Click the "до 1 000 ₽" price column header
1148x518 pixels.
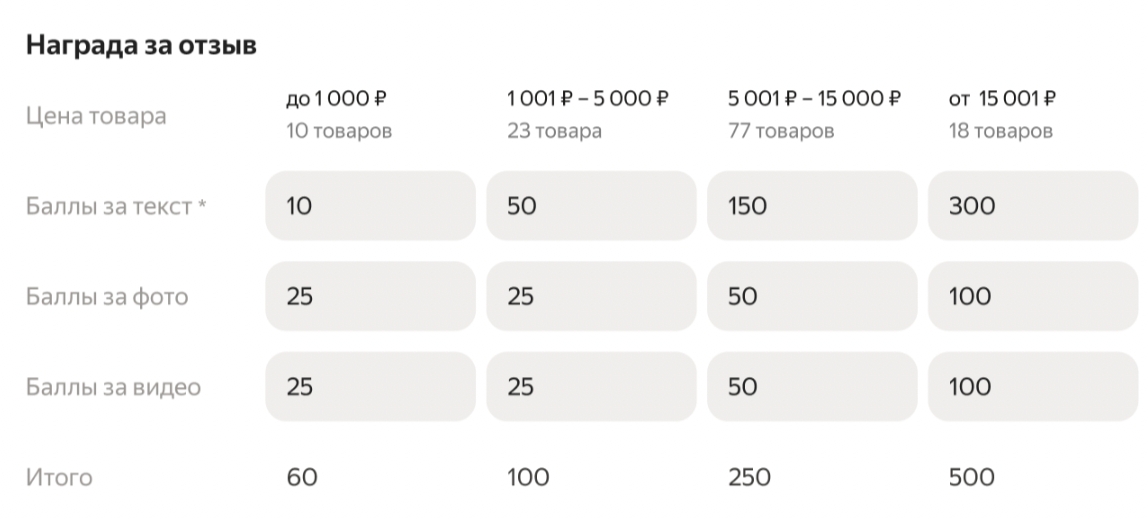pyautogui.click(x=336, y=98)
